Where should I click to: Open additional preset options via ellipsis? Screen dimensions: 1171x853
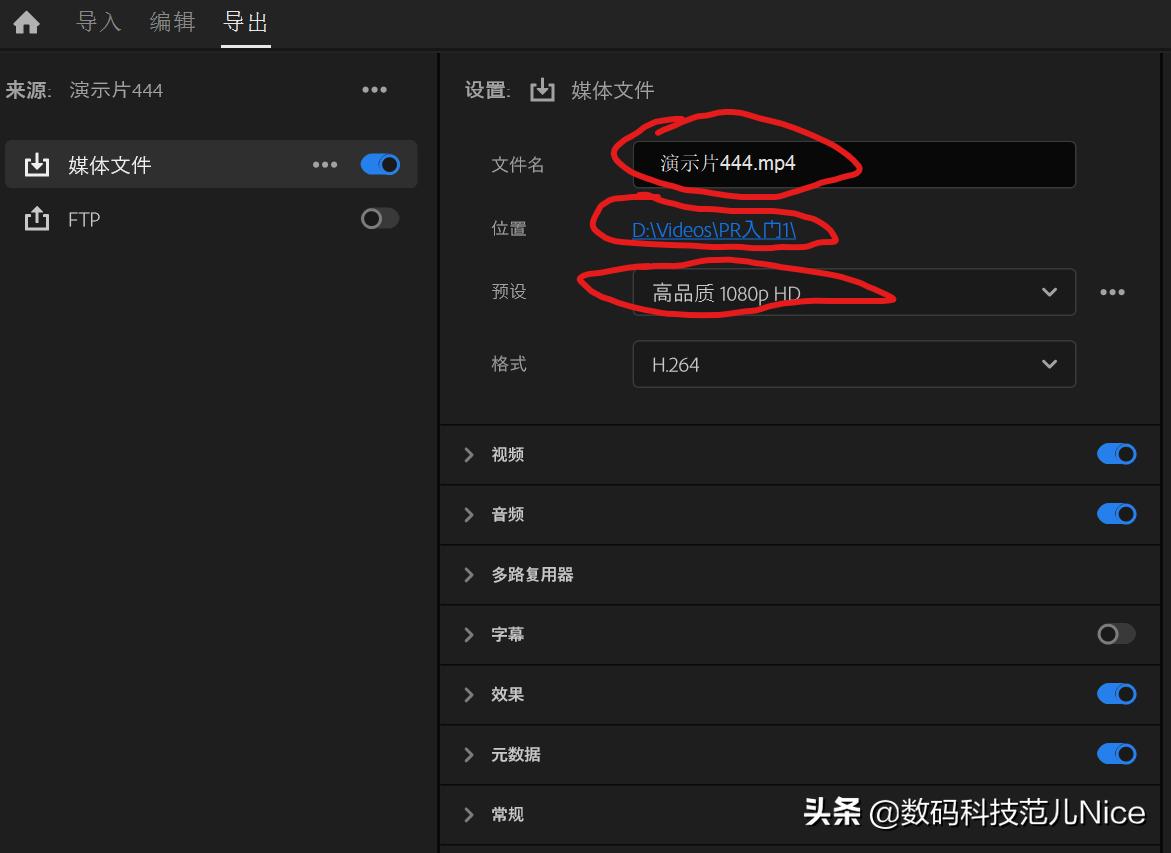coord(1111,292)
